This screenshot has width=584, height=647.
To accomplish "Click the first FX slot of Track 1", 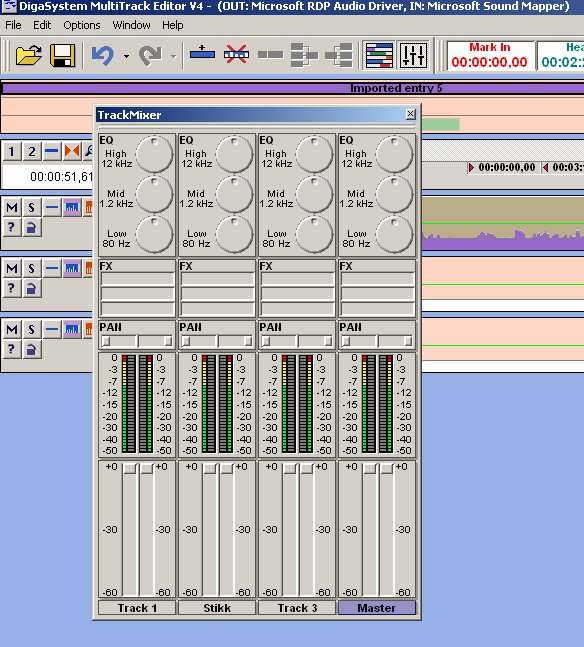I will click(x=137, y=279).
